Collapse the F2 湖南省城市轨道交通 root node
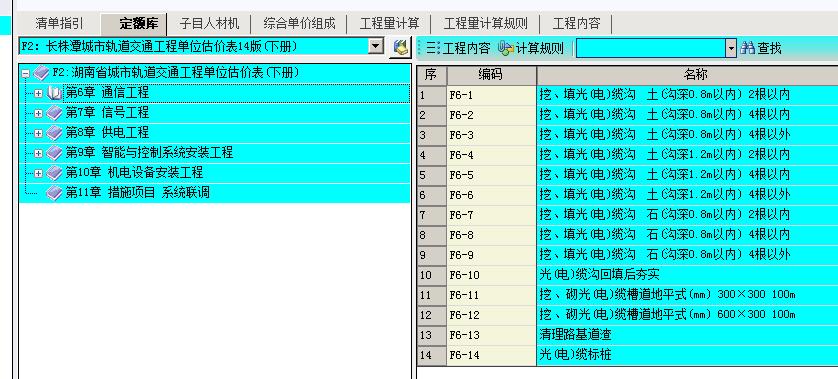This screenshot has width=838, height=379. click(x=26, y=74)
